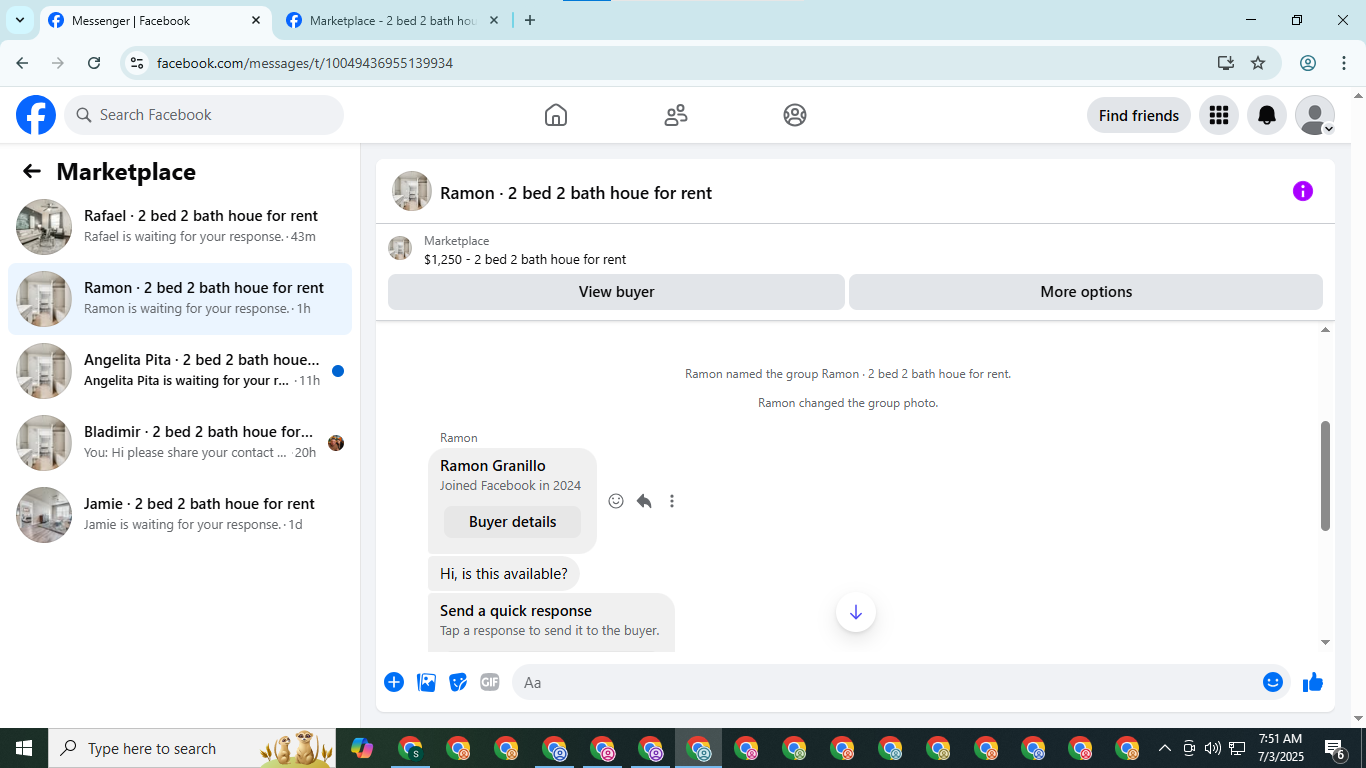Open more options for Ramon's message

pyautogui.click(x=672, y=501)
